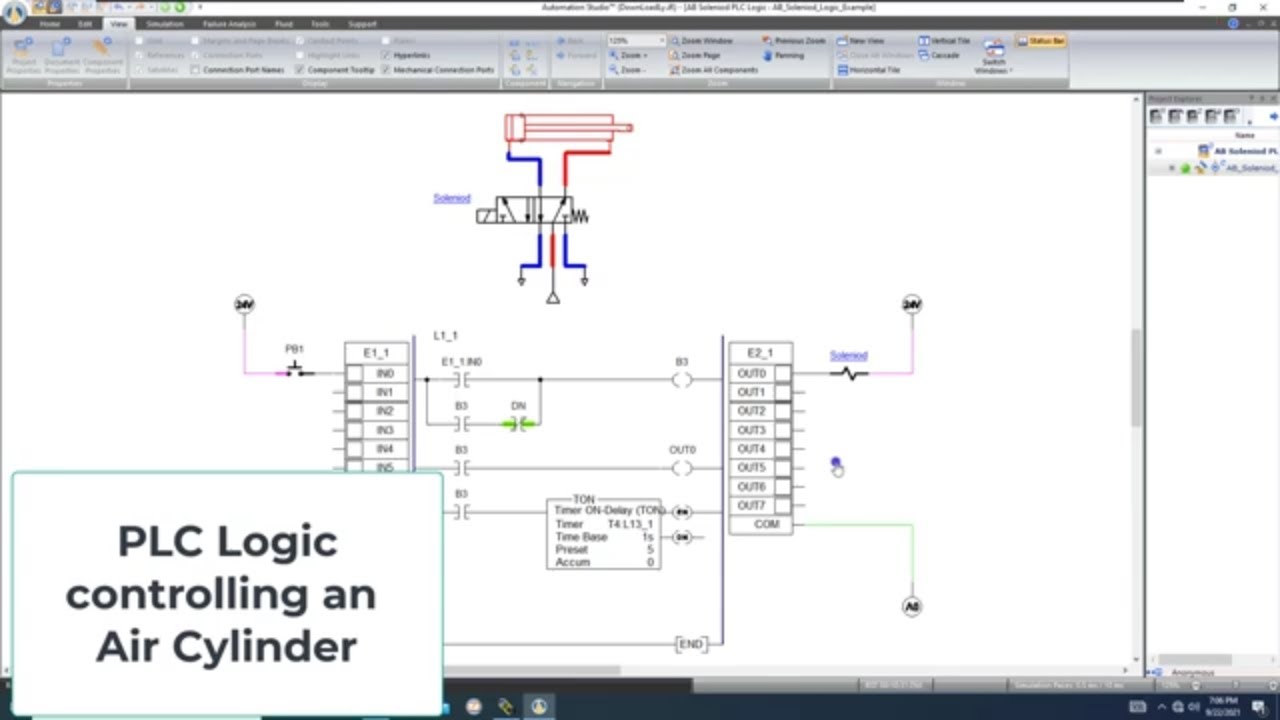This screenshot has height=720, width=1280.
Task: Select the pneumatic cylinder component
Action: pyautogui.click(x=568, y=127)
